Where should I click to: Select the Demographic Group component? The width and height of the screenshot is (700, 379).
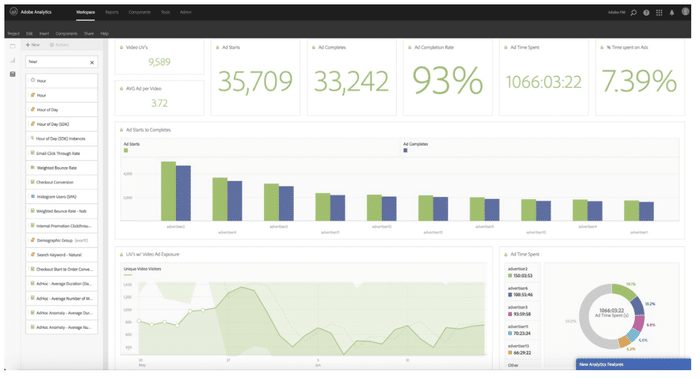pyautogui.click(x=62, y=240)
